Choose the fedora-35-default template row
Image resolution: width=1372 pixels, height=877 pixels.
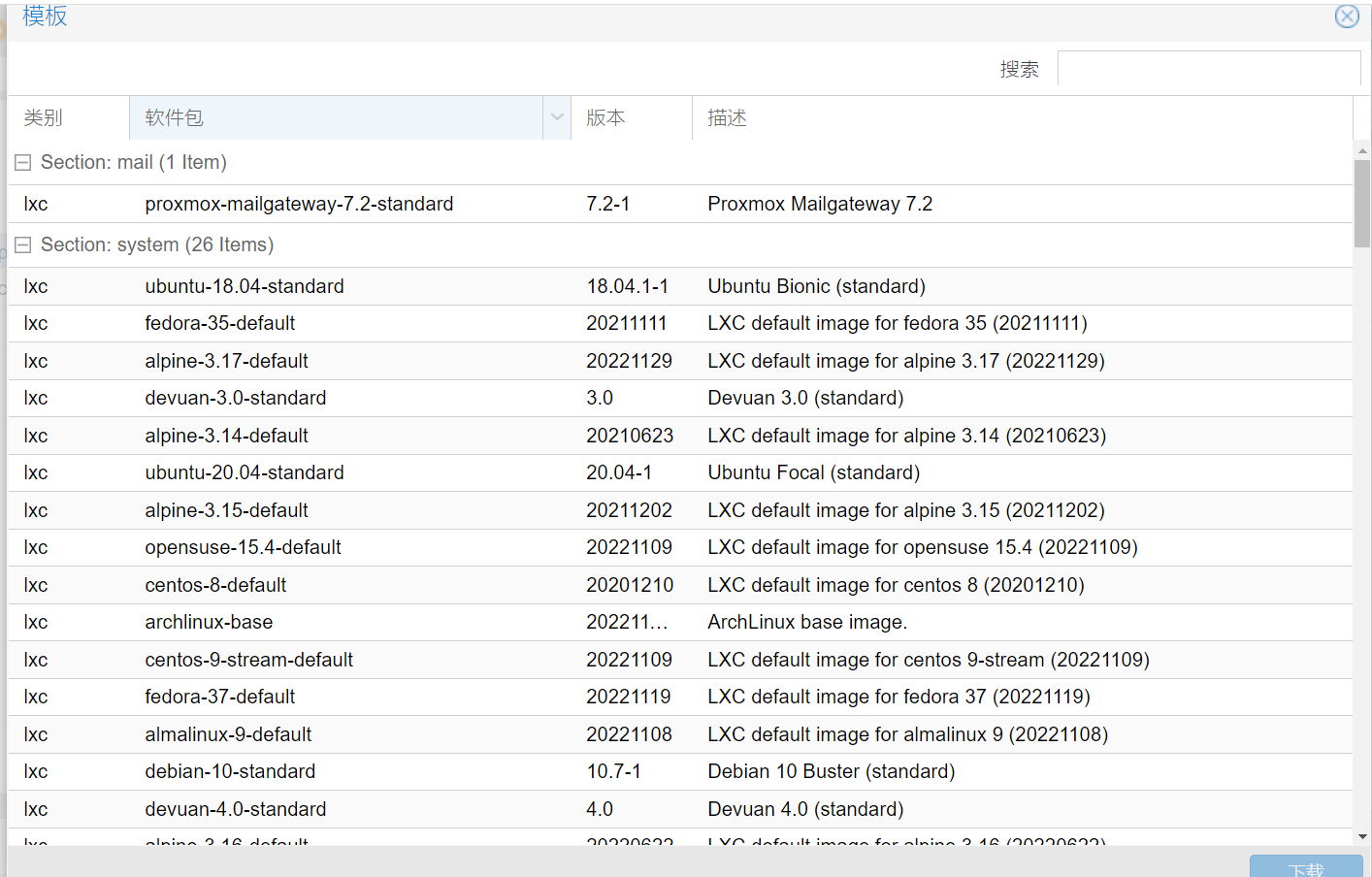[x=220, y=323]
